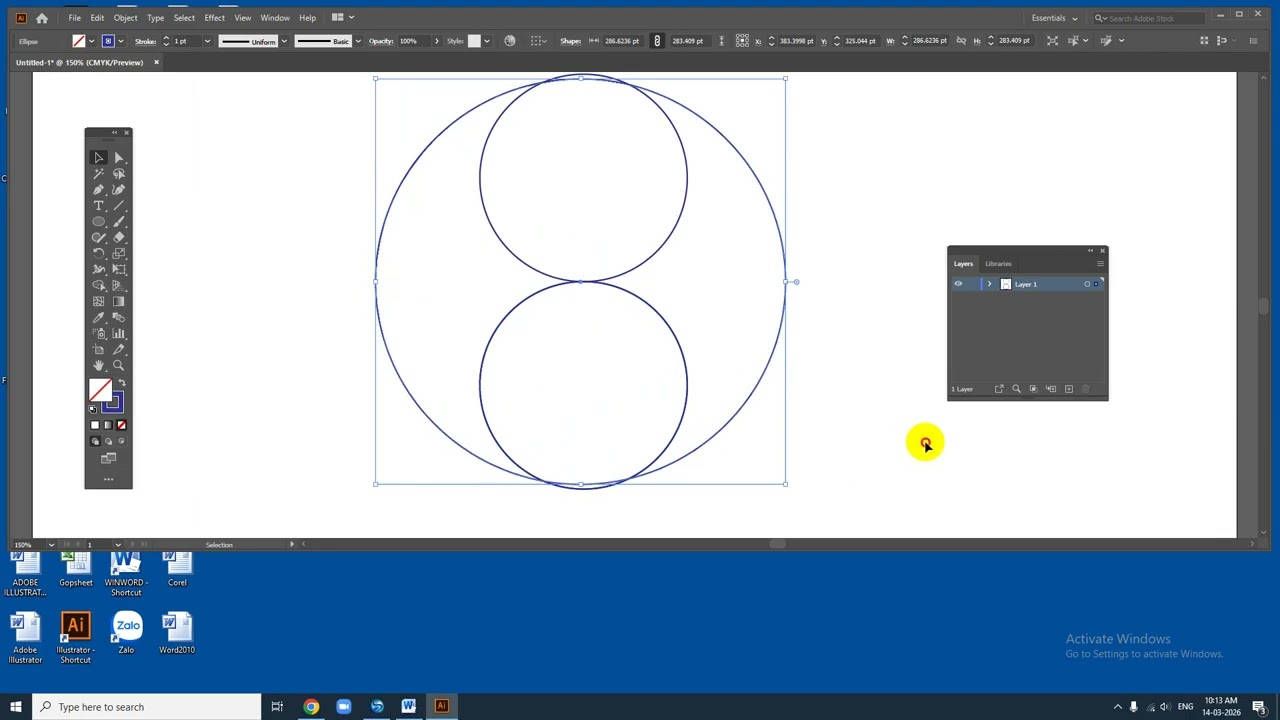Open the zoom level dropdown at 150%
The width and height of the screenshot is (1280, 720).
coord(51,545)
